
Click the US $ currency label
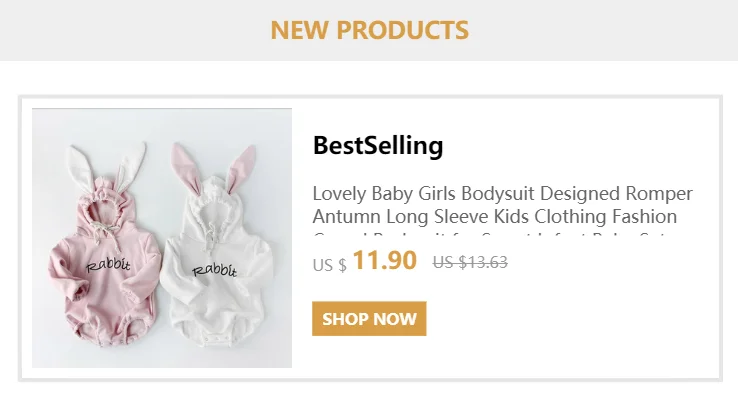330,265
